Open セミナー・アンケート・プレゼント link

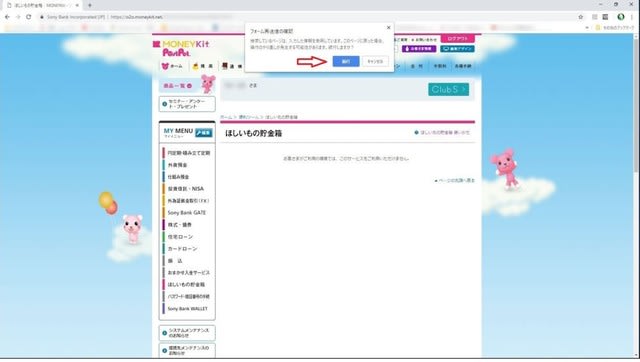pos(187,104)
